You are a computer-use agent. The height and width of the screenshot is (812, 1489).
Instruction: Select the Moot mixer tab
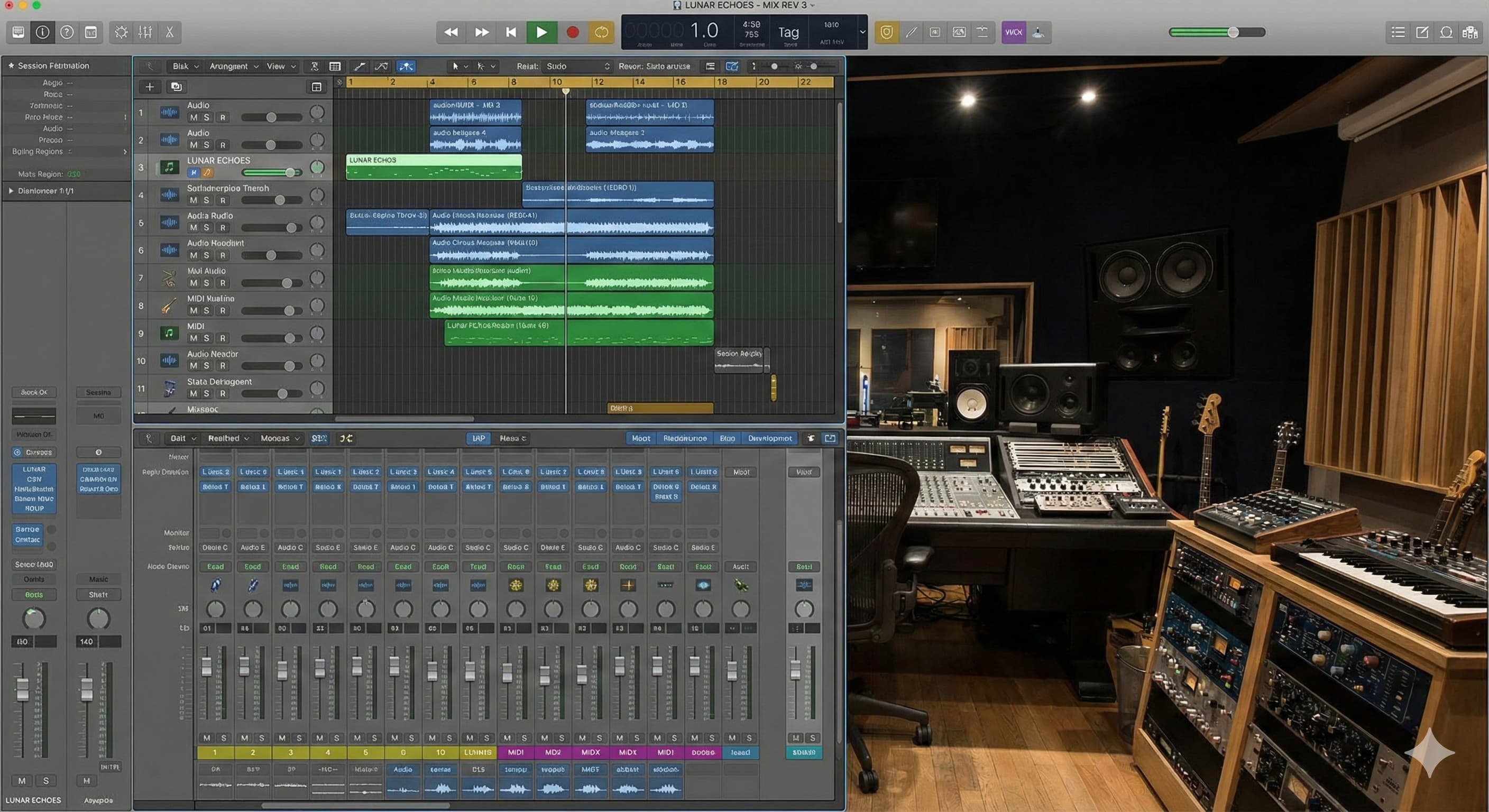tap(640, 439)
